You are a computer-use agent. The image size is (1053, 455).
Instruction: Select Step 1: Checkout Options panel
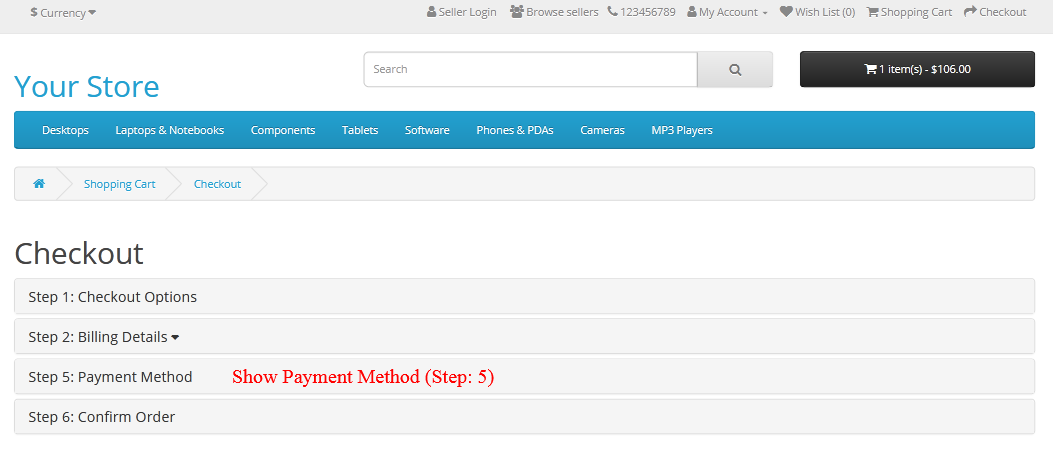click(x=524, y=297)
